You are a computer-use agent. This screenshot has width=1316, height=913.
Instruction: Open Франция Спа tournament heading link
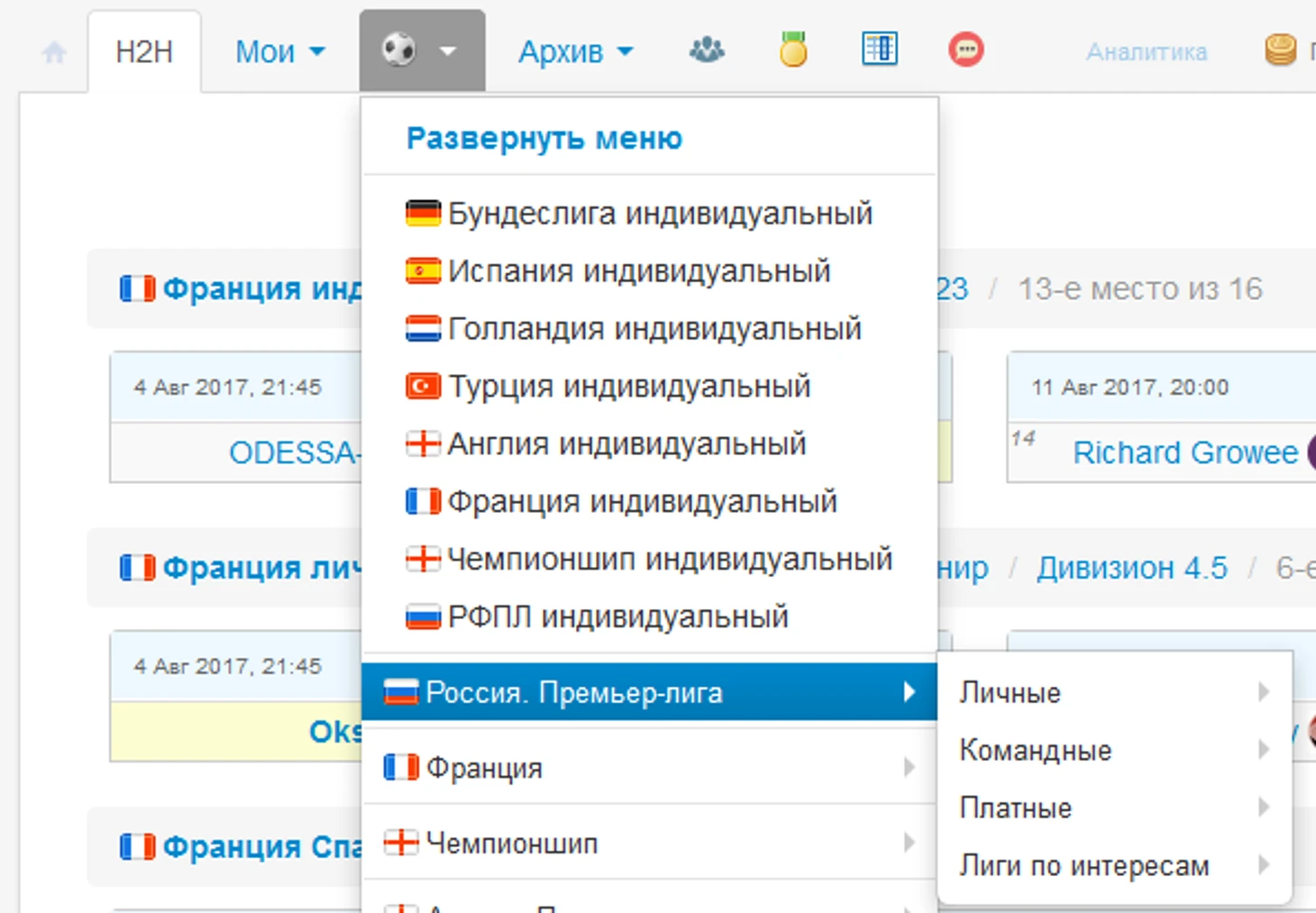point(261,848)
